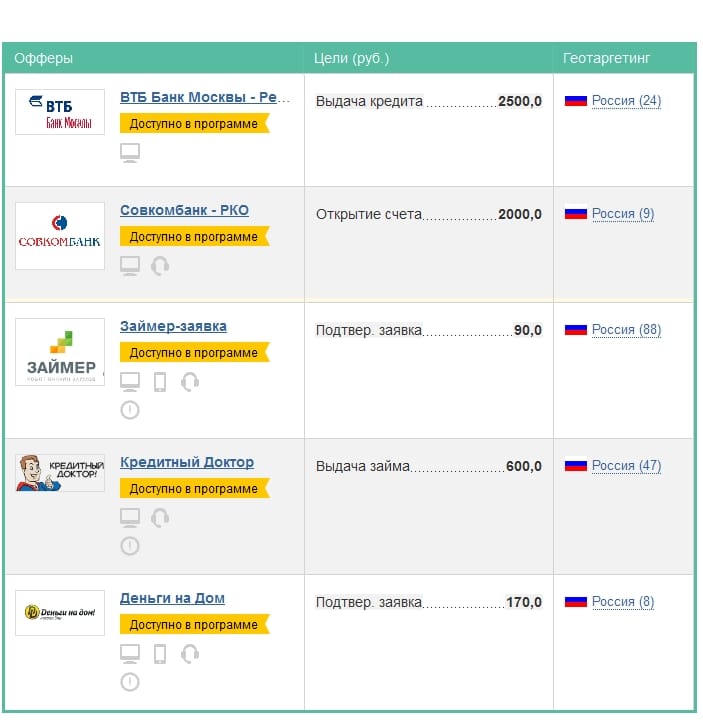Click Россия (8) geotargeting link
Image resolution: width=703 pixels, height=720 pixels.
(x=623, y=602)
